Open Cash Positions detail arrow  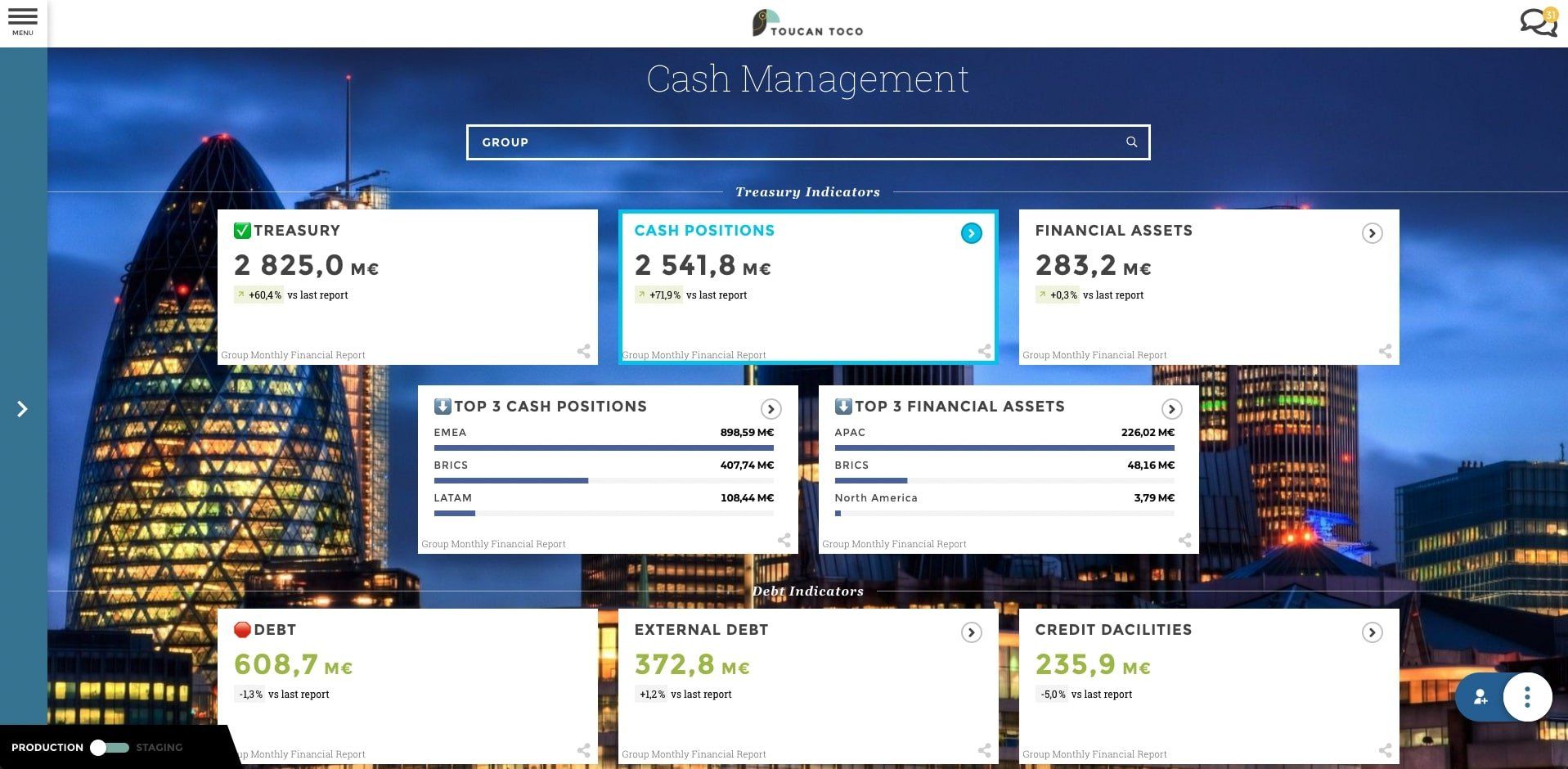971,234
